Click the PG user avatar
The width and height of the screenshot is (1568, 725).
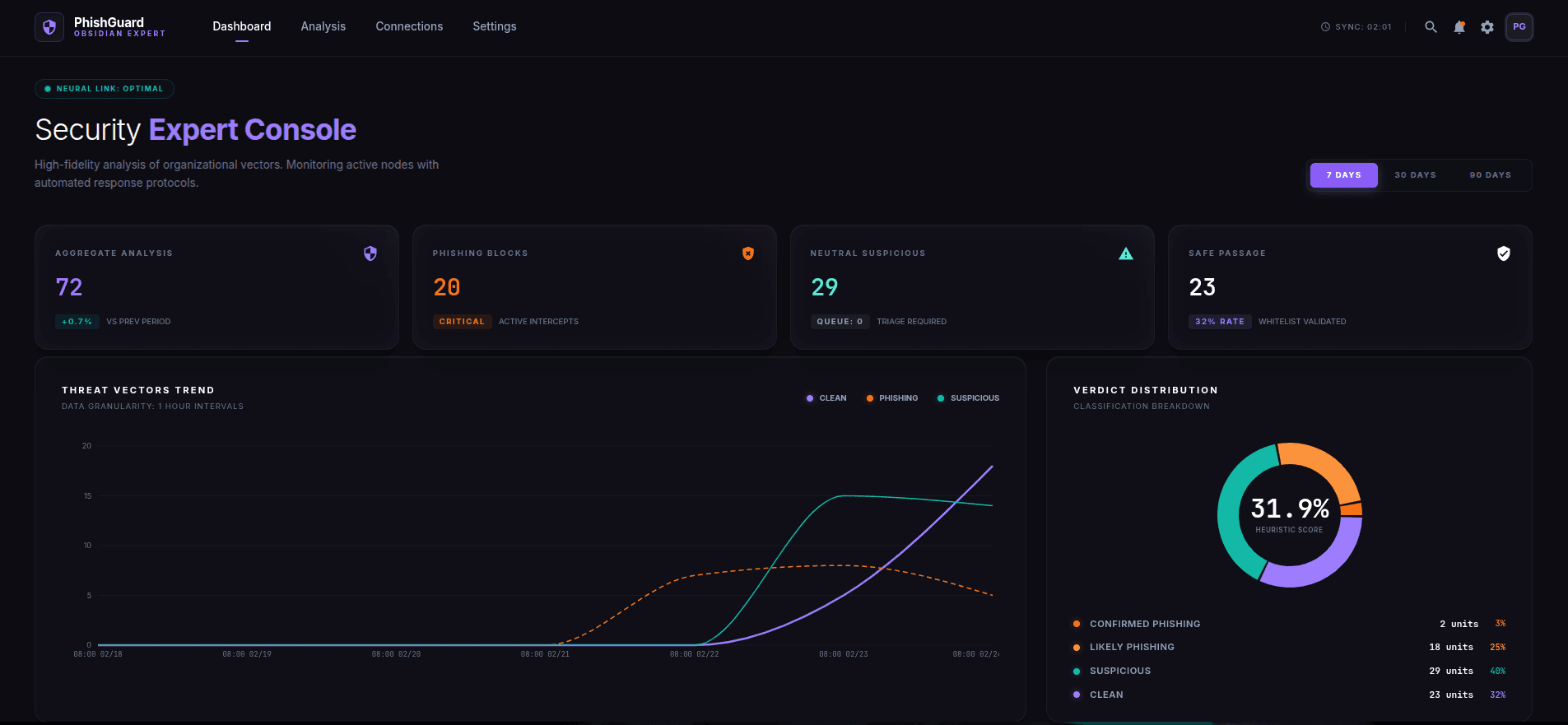[x=1519, y=27]
